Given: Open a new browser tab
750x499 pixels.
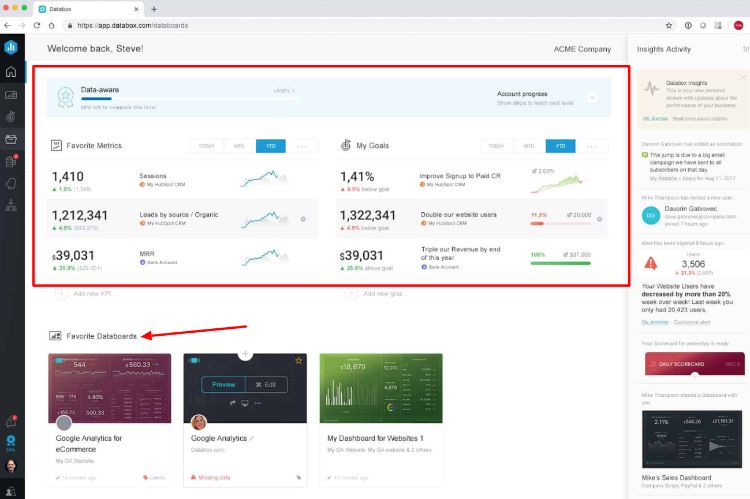Looking at the screenshot, I should click(154, 9).
